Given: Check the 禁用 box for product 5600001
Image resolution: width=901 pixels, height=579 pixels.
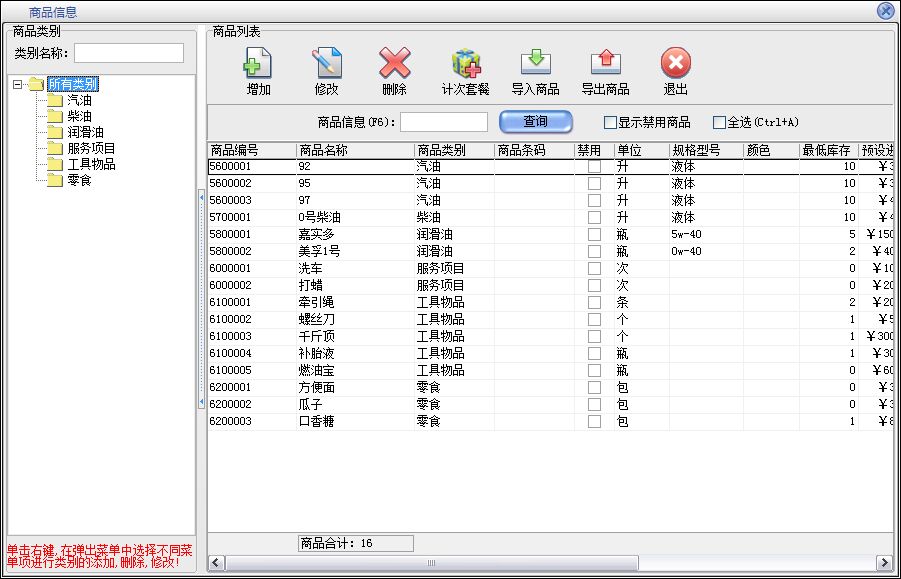Looking at the screenshot, I should click(x=594, y=167).
